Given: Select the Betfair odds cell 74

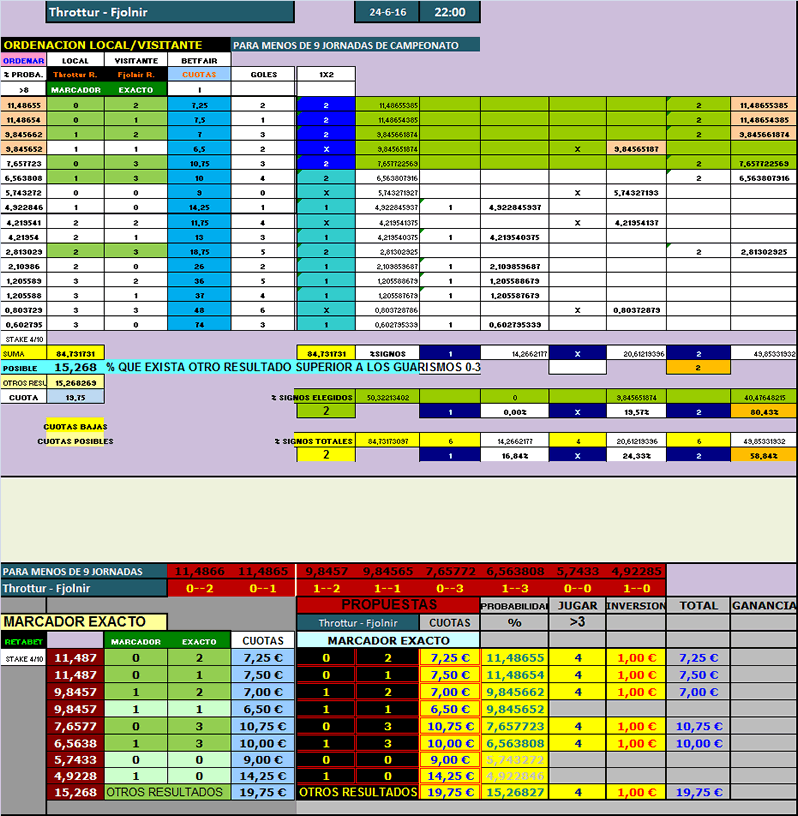Looking at the screenshot, I should (x=199, y=325).
